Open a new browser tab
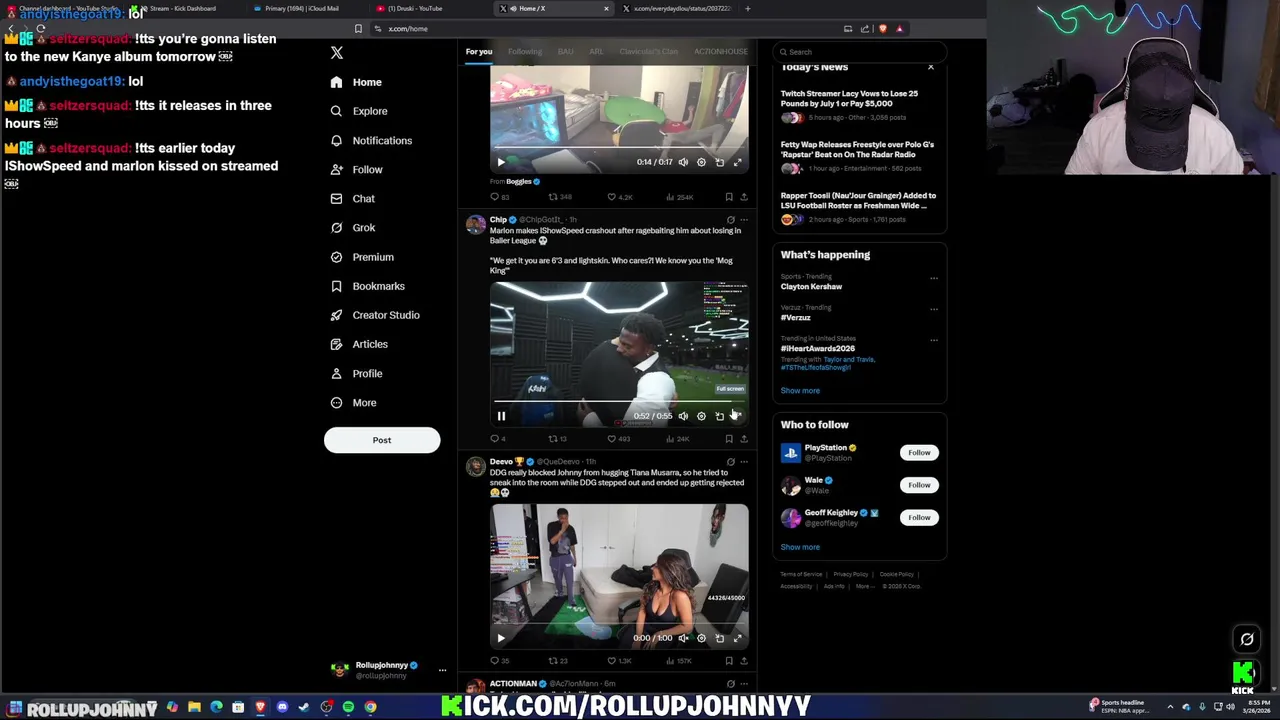Screen dimensions: 1280x720 (748, 8)
